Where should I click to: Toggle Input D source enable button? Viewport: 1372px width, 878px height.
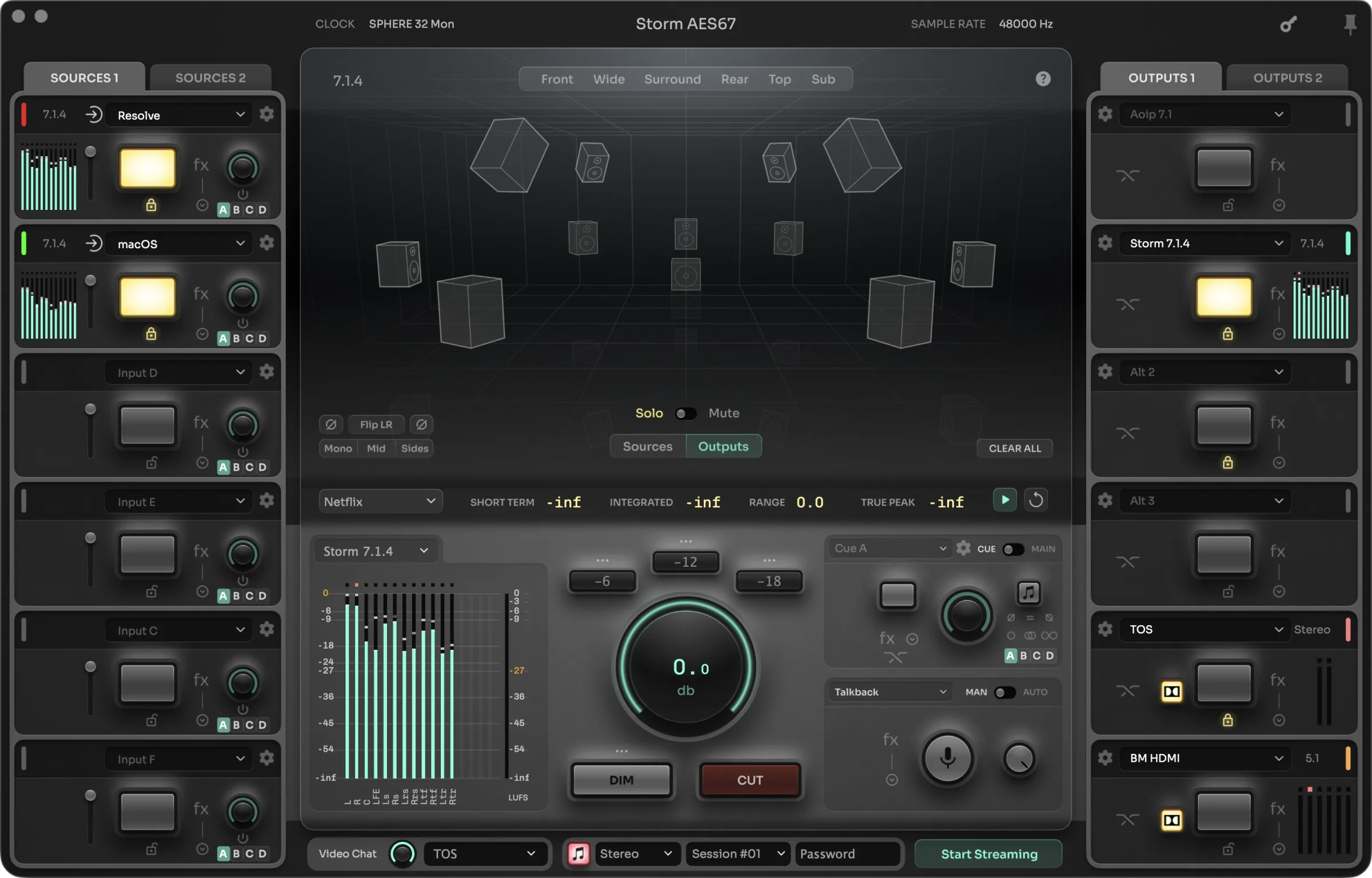[147, 426]
